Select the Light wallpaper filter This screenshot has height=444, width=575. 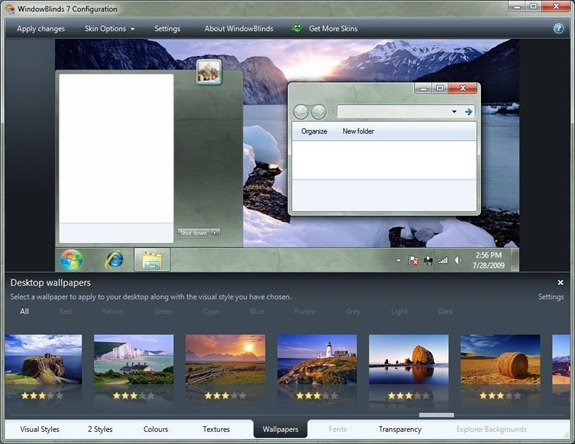399,311
